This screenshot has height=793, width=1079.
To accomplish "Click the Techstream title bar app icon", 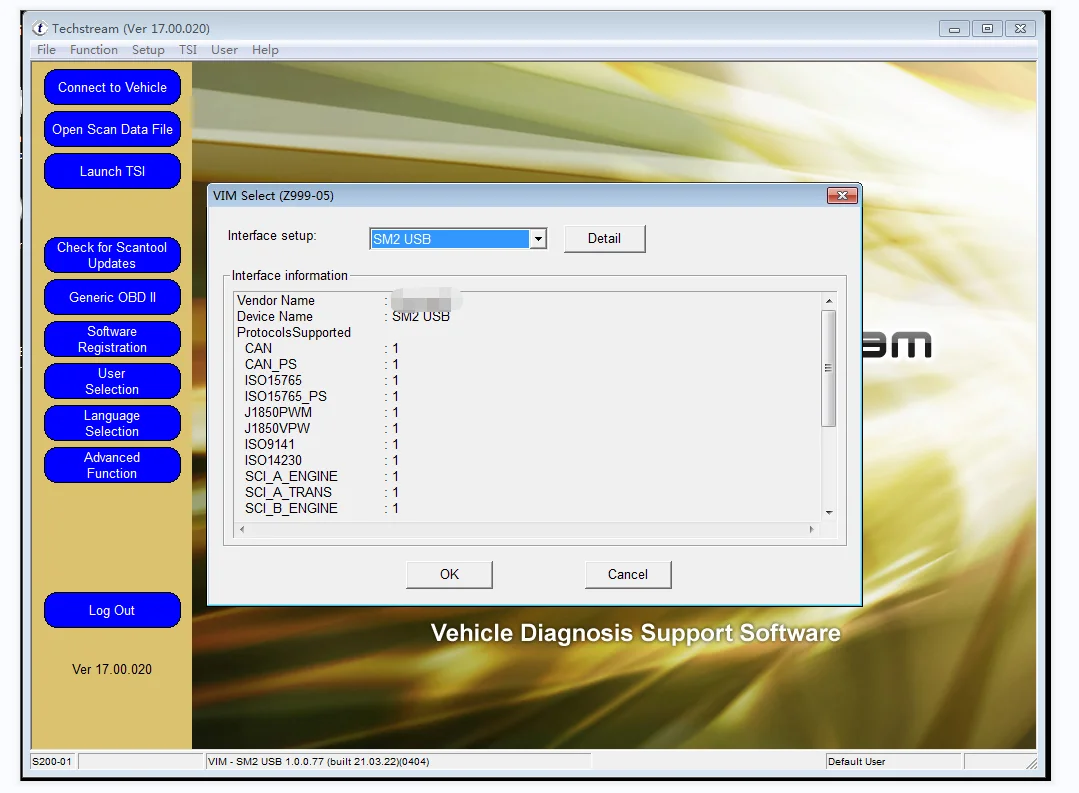I will pos(40,28).
